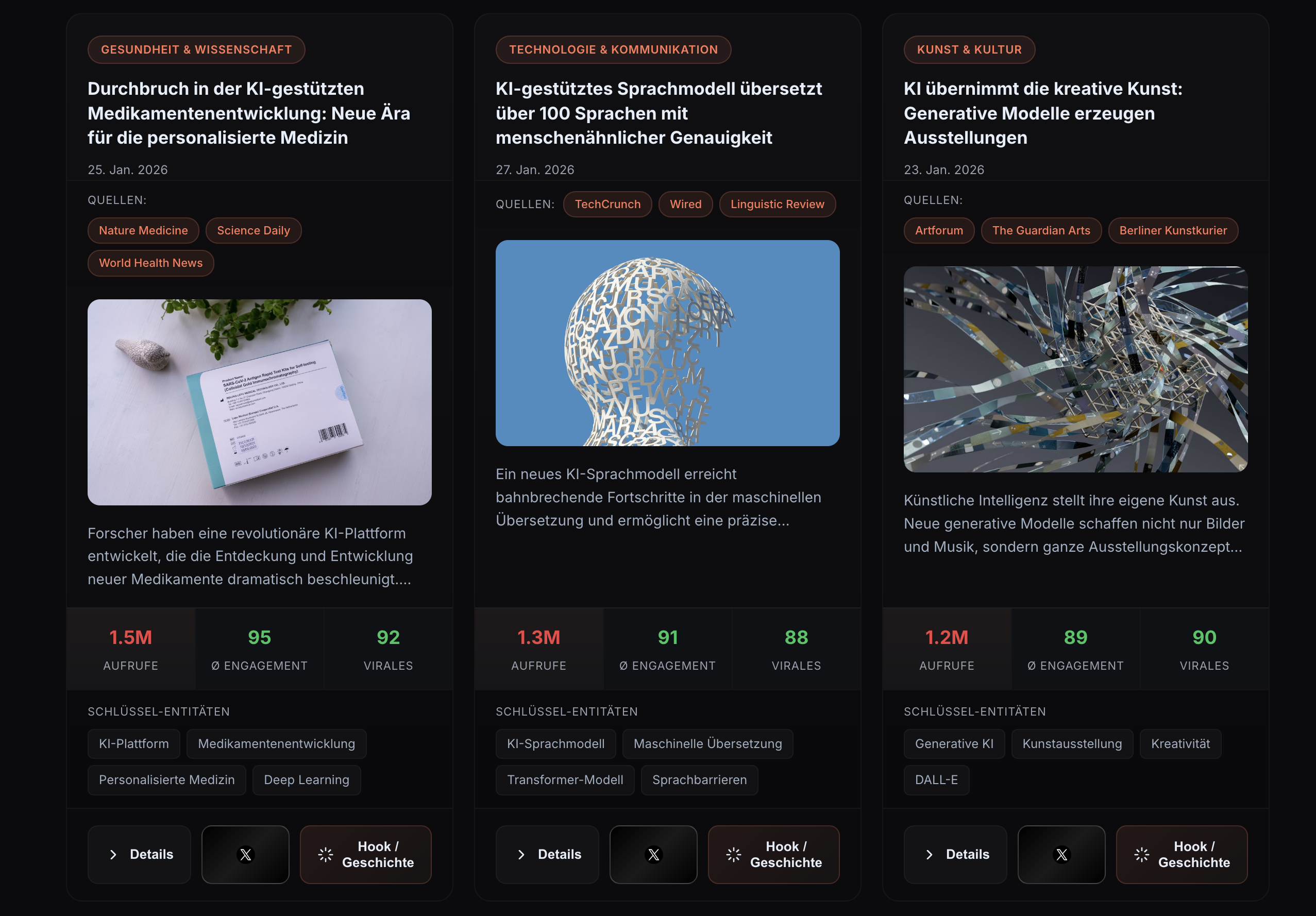The width and height of the screenshot is (1316, 916).
Task: Expand Details of the Sprachmodell card
Action: click(x=547, y=854)
